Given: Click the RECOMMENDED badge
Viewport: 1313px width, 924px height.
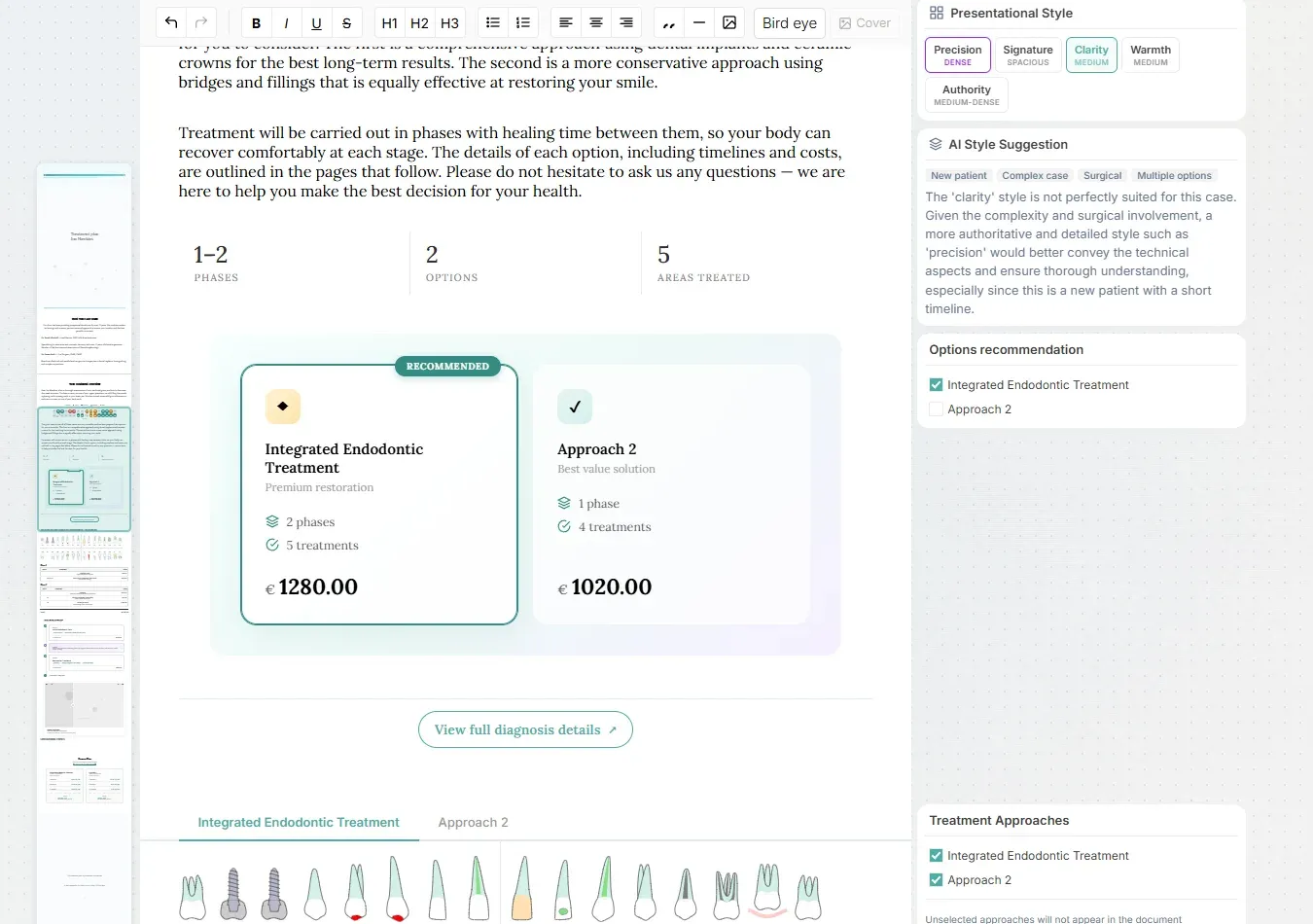Looking at the screenshot, I should [447, 367].
